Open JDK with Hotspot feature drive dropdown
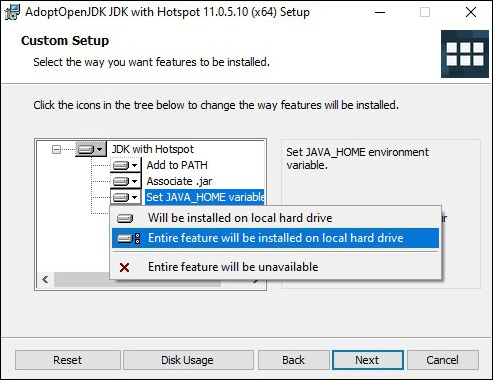The height and width of the screenshot is (380, 493). click(91, 149)
